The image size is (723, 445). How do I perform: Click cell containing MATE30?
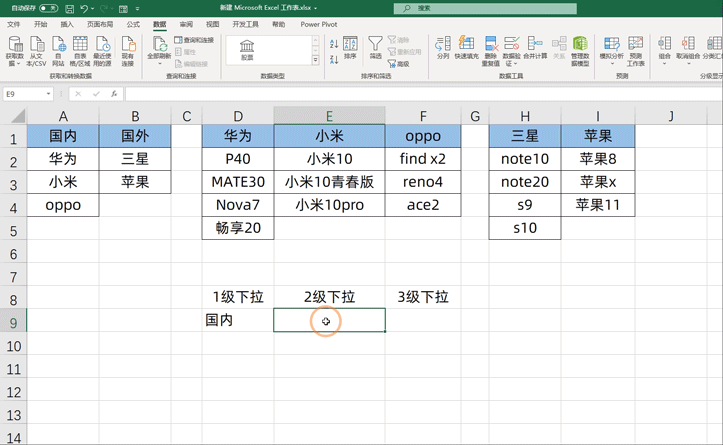238,182
